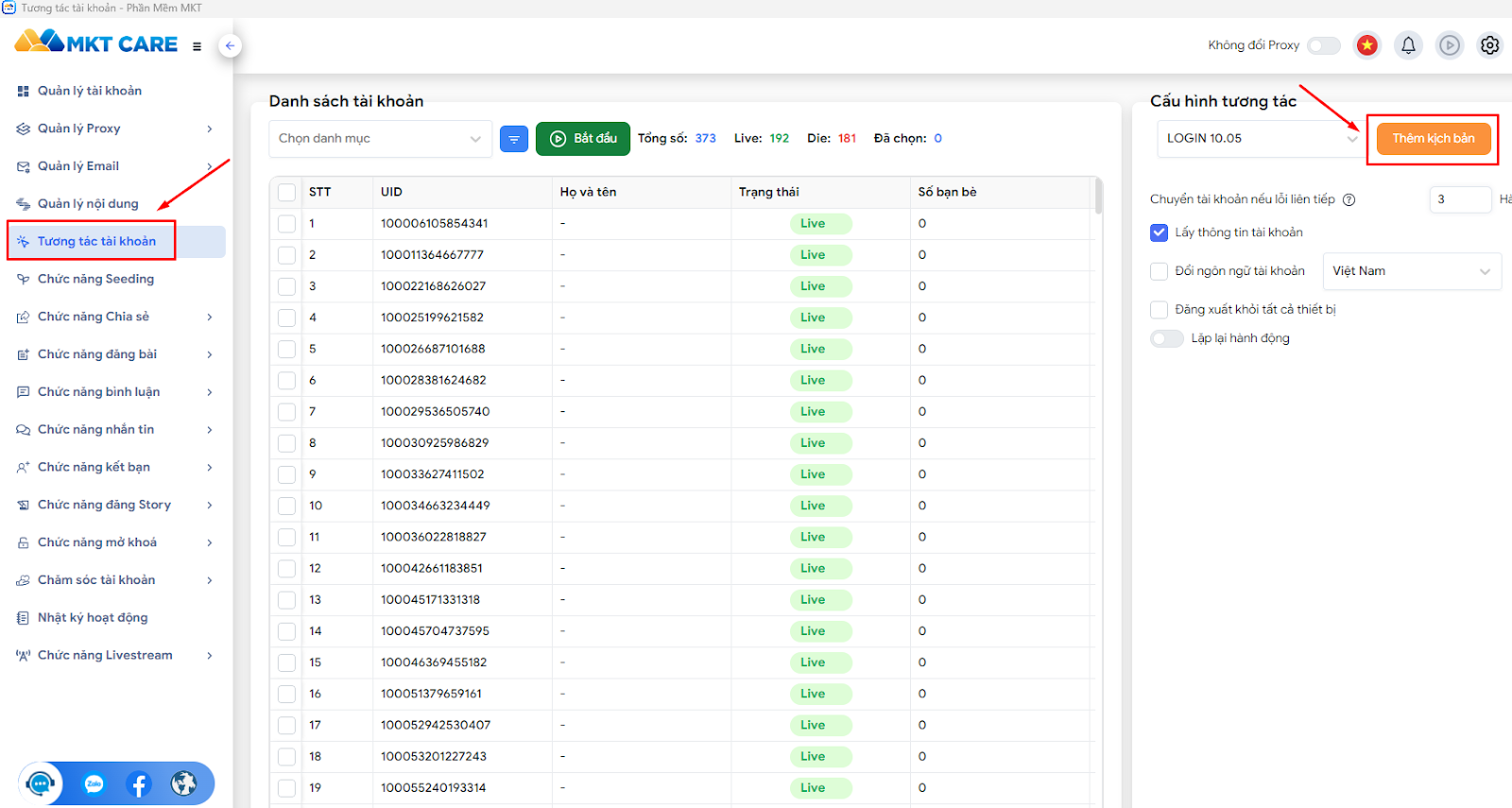This screenshot has width=1512, height=808.
Task: Click the Chức năng mở khoá lock icon
Action: click(x=23, y=542)
